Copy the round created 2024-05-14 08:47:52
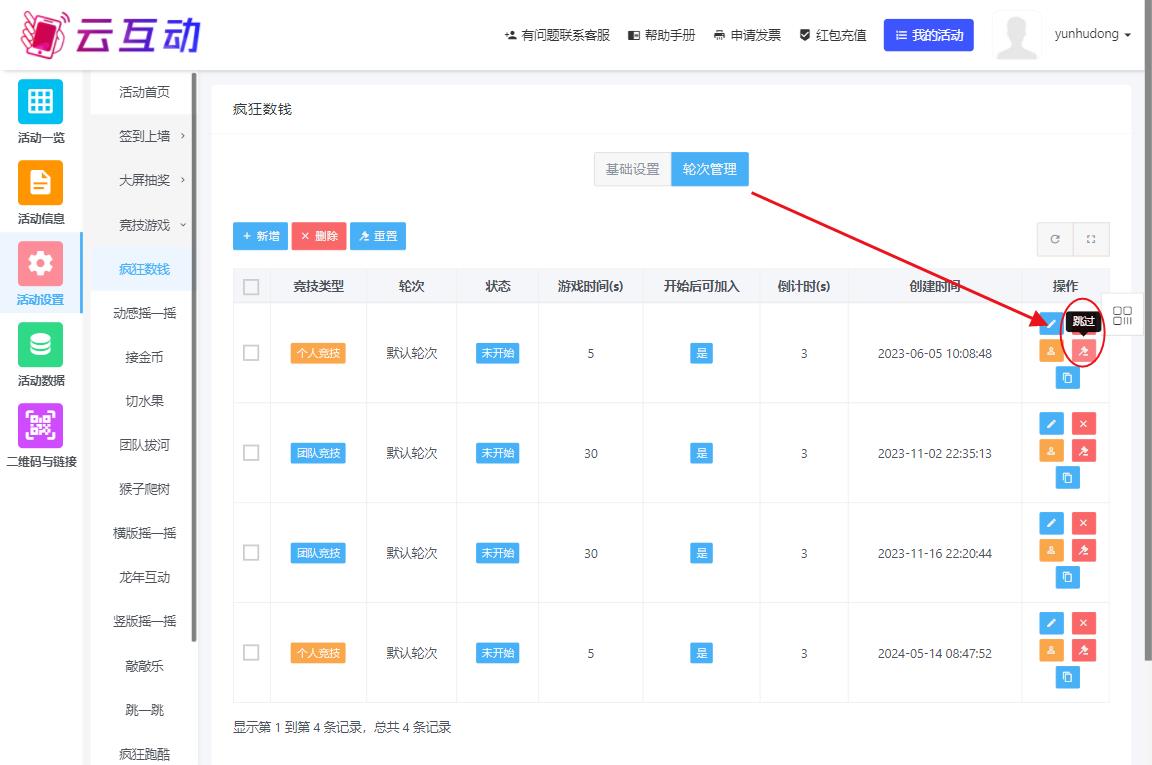The image size is (1152, 765). 1067,678
